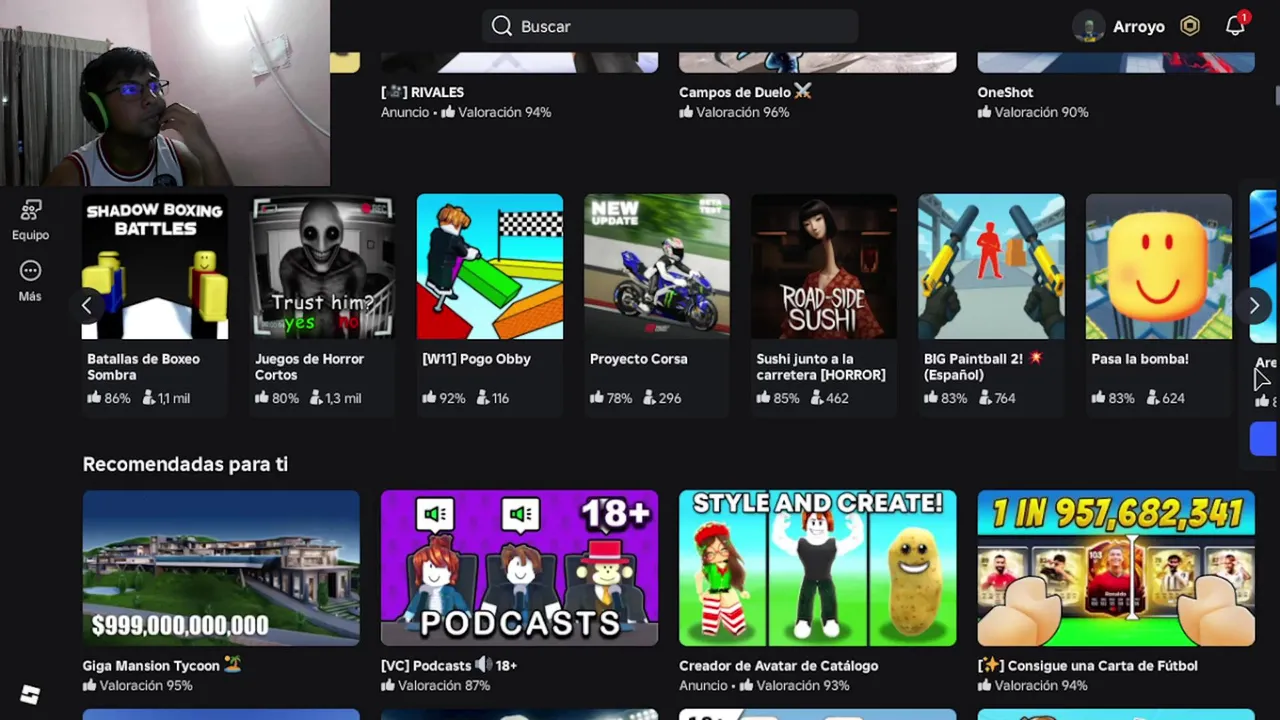Open Juegos de Horror Cortos thumbnail

coord(323,267)
